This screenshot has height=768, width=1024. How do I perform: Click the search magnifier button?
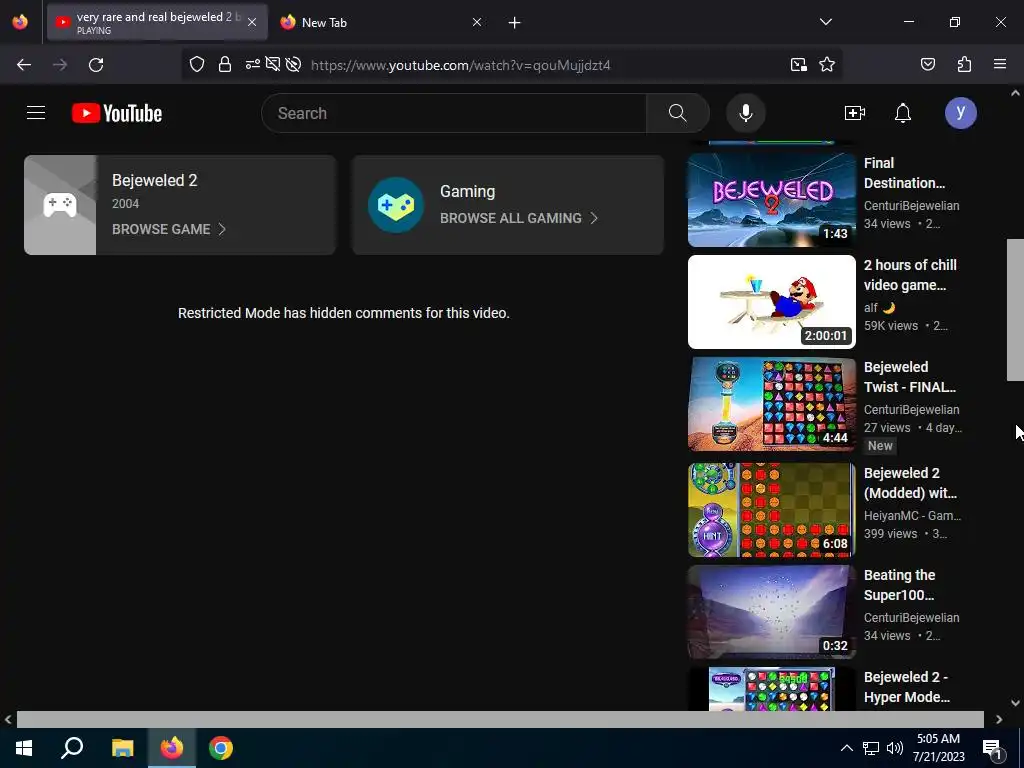[677, 113]
